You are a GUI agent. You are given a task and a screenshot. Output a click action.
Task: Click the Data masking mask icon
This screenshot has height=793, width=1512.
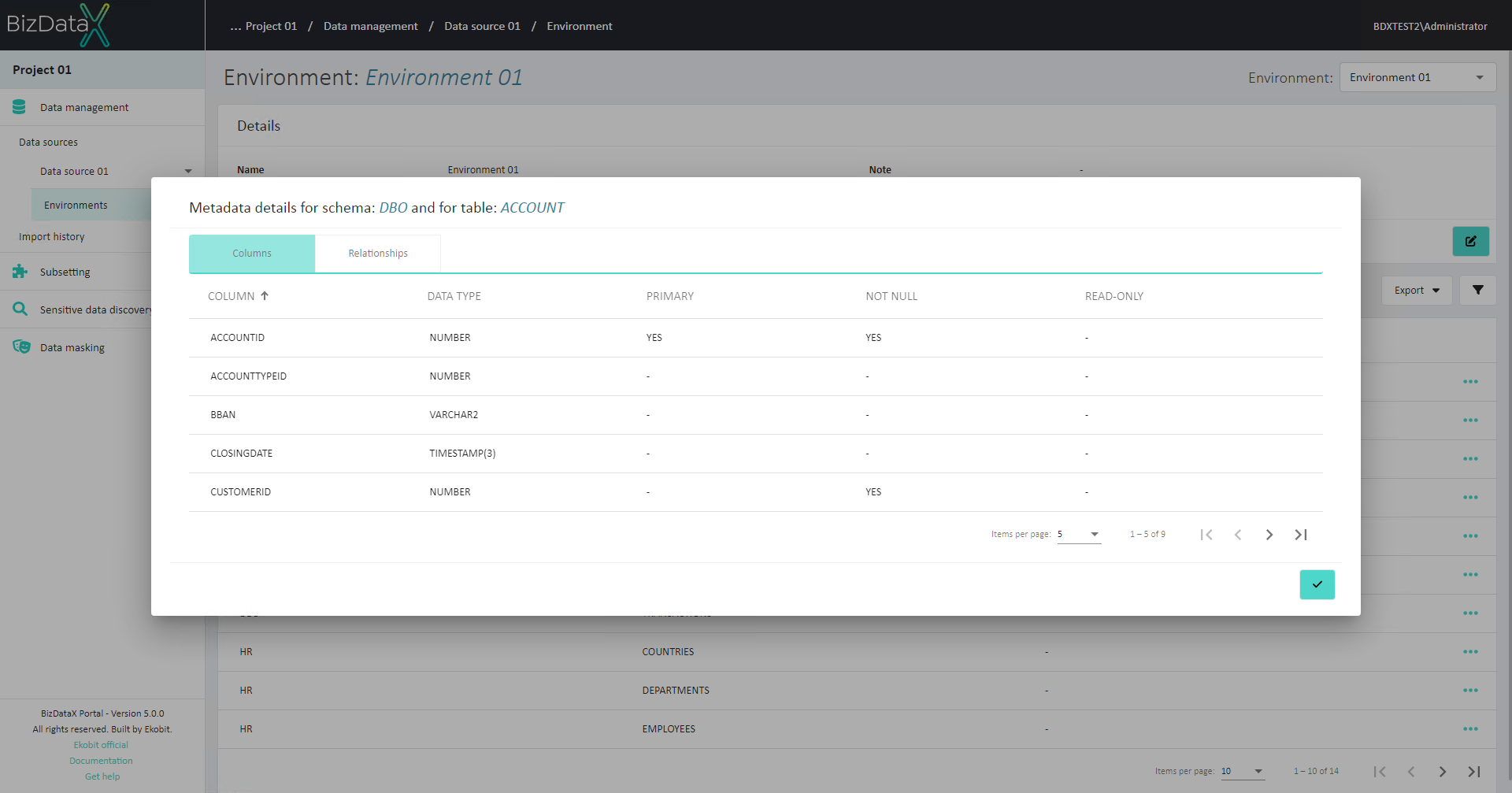21,347
